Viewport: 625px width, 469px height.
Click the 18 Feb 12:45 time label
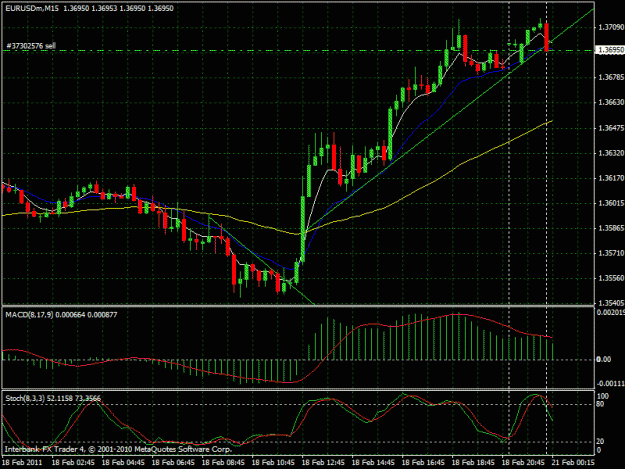click(323, 463)
